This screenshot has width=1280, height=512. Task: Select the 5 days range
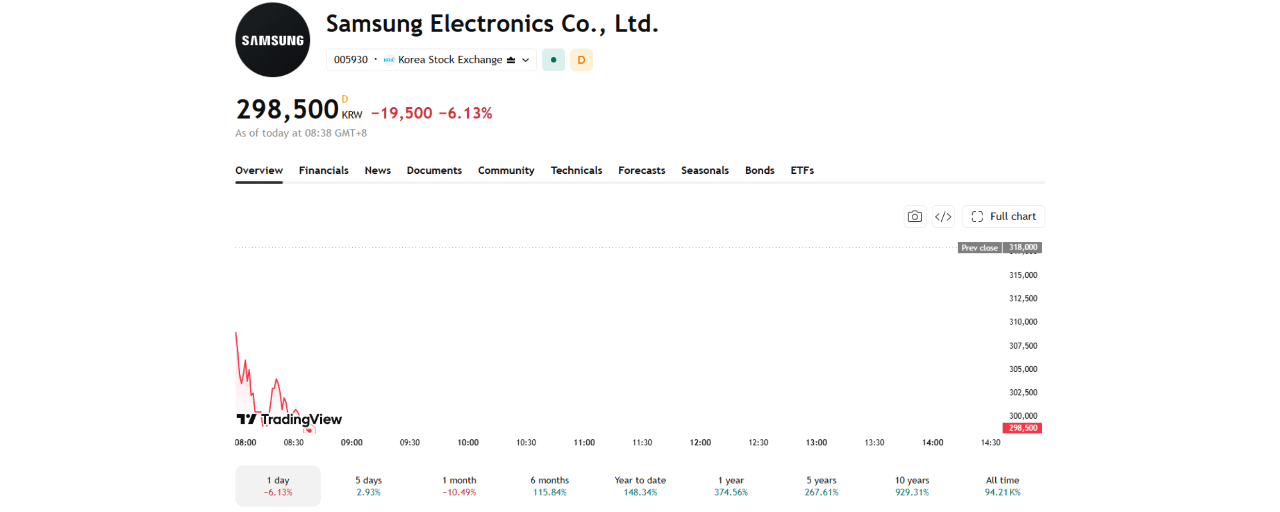coord(369,486)
